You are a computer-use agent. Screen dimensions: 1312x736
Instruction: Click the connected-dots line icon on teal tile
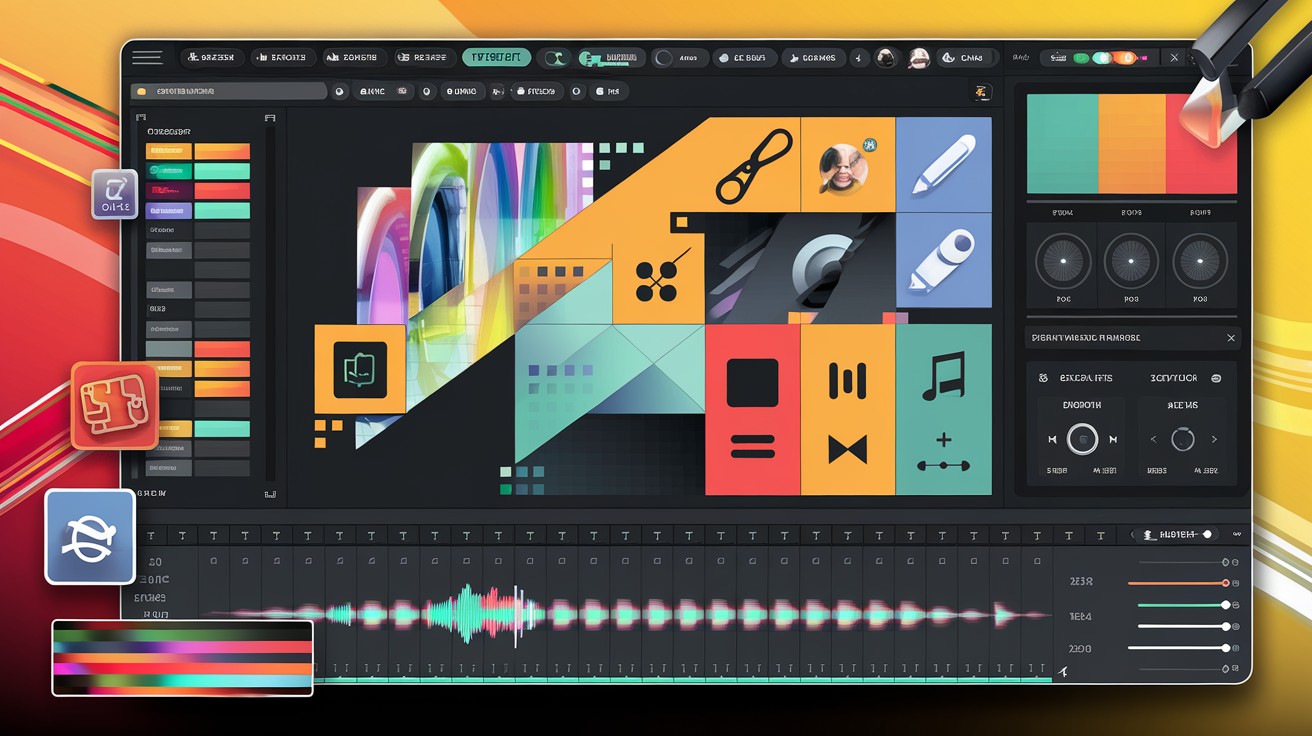coord(943,465)
